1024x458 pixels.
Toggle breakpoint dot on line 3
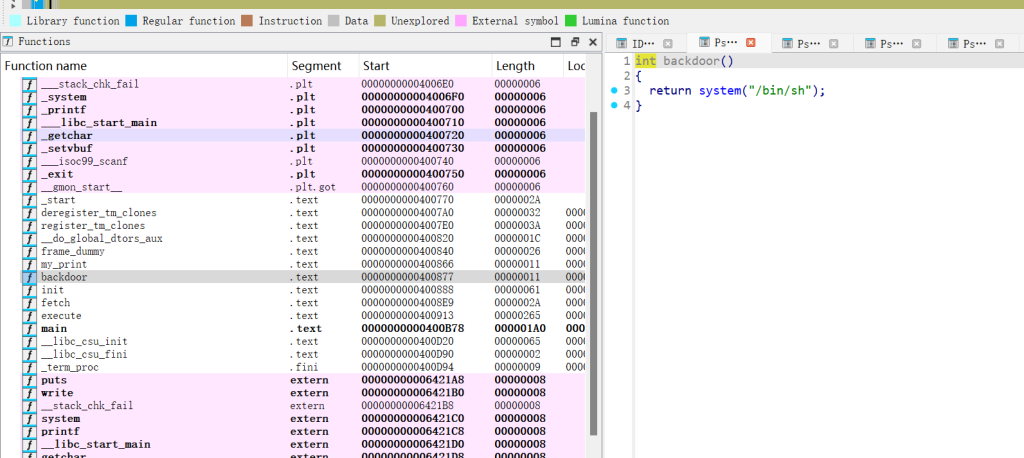coord(614,91)
